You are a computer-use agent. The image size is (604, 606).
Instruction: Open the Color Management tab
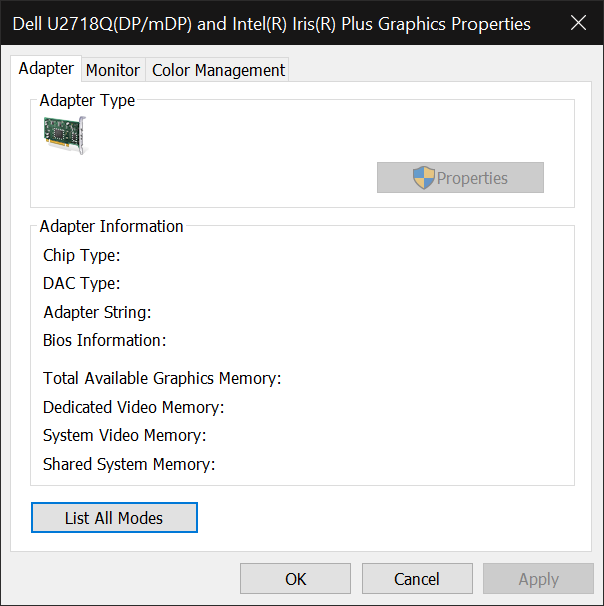(x=218, y=70)
